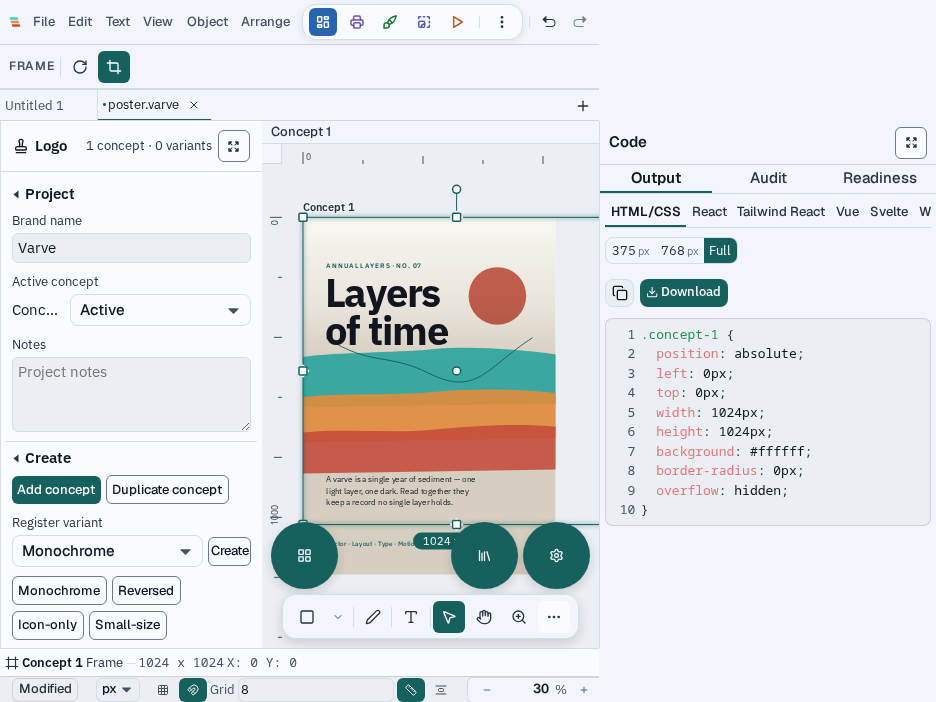Add a new document tab with plus

point(583,106)
